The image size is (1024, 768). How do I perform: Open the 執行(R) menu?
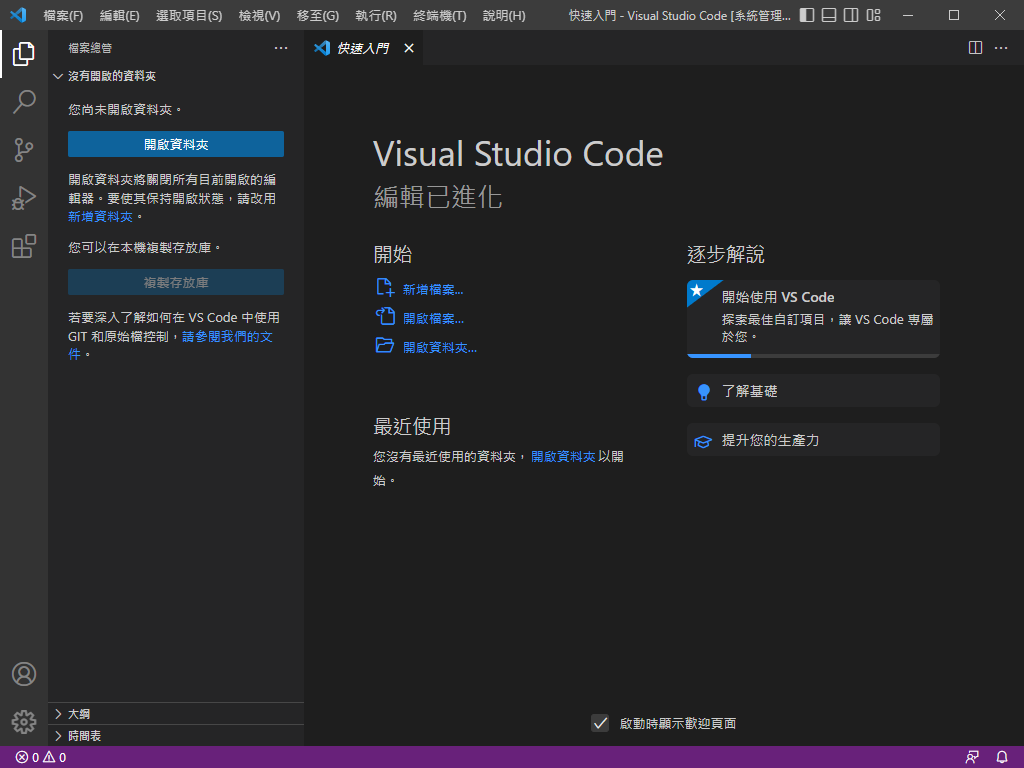(x=376, y=15)
